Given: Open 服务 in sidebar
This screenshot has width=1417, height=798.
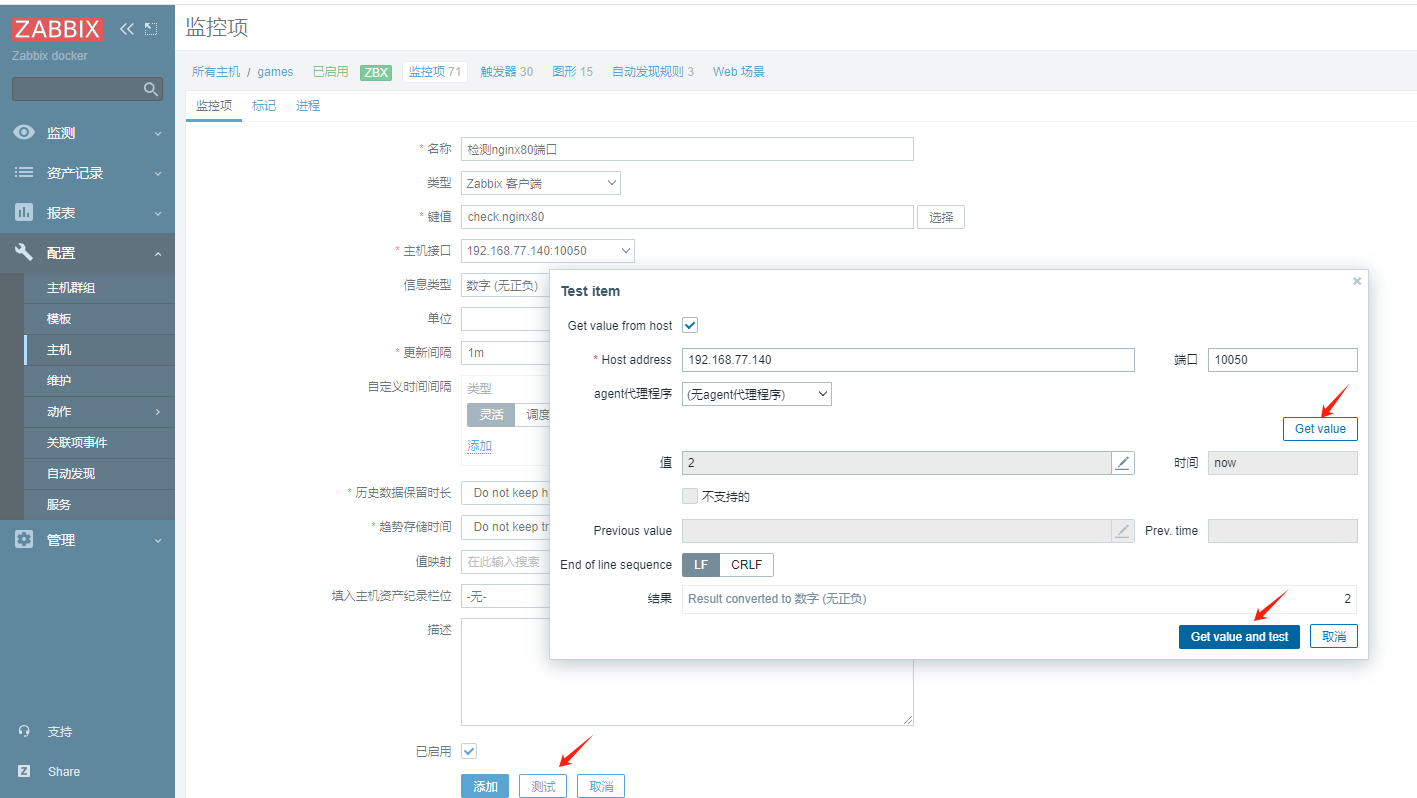Looking at the screenshot, I should [x=99, y=505].
